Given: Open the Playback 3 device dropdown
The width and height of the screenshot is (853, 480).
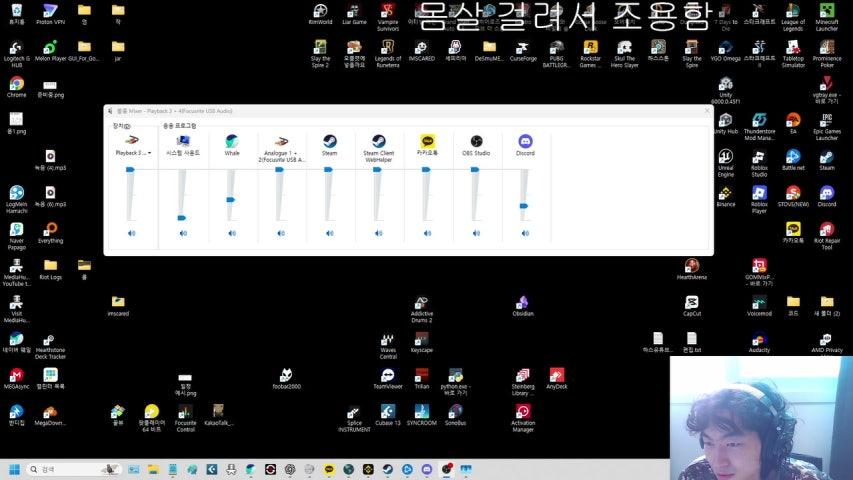Looking at the screenshot, I should pos(133,153).
